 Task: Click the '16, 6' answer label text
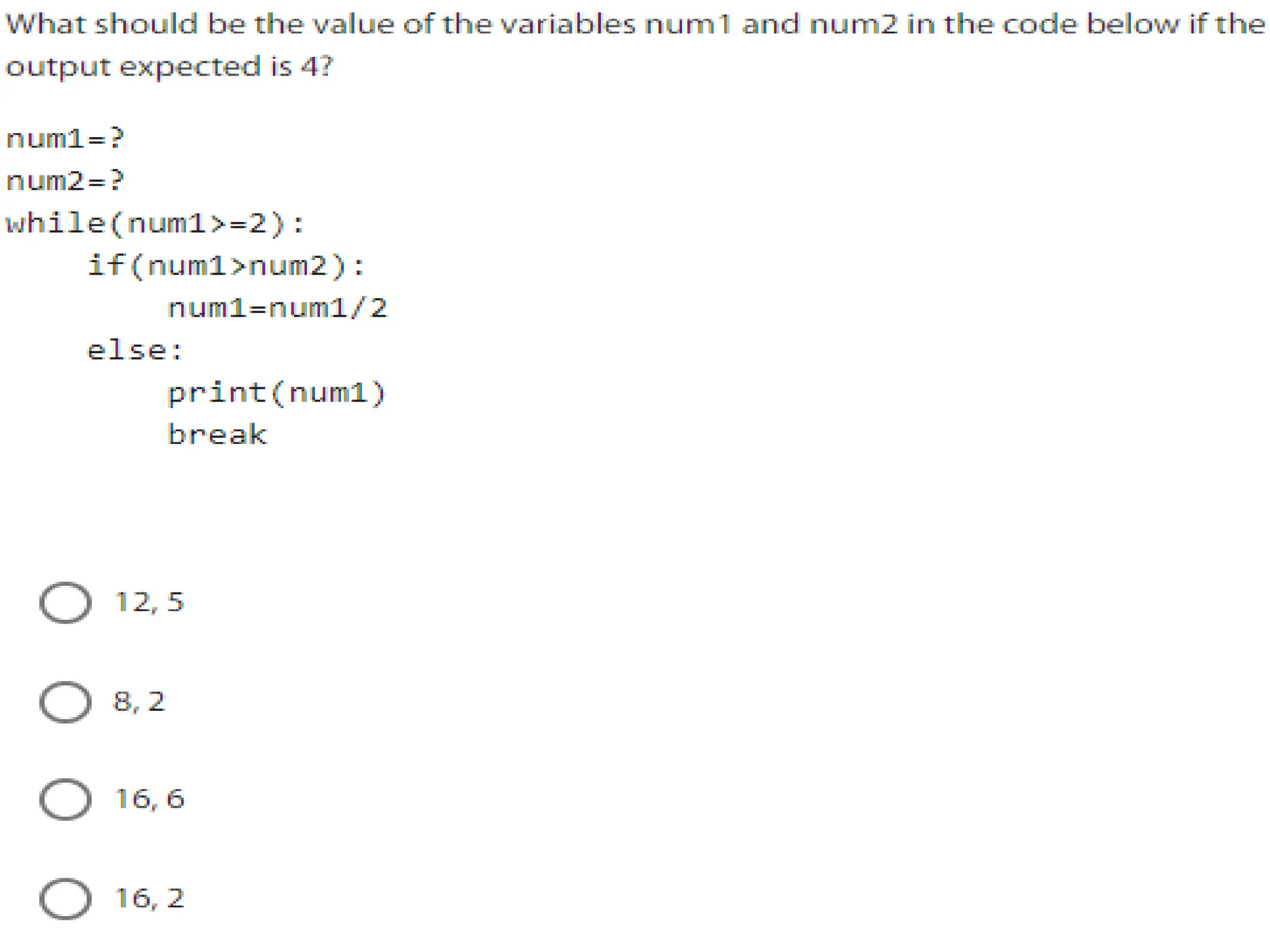tap(149, 799)
